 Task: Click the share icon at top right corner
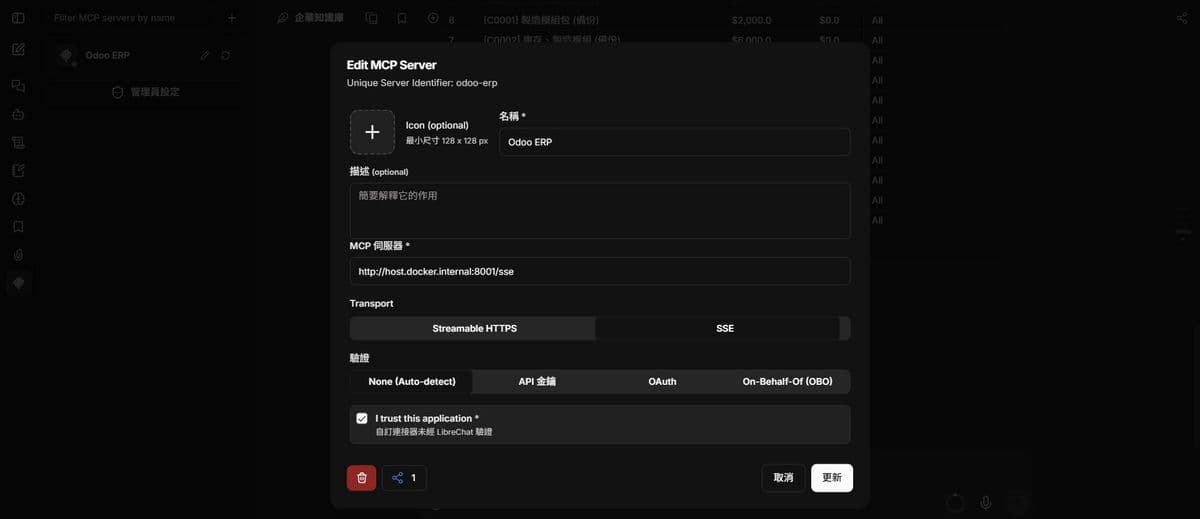(x=1183, y=18)
